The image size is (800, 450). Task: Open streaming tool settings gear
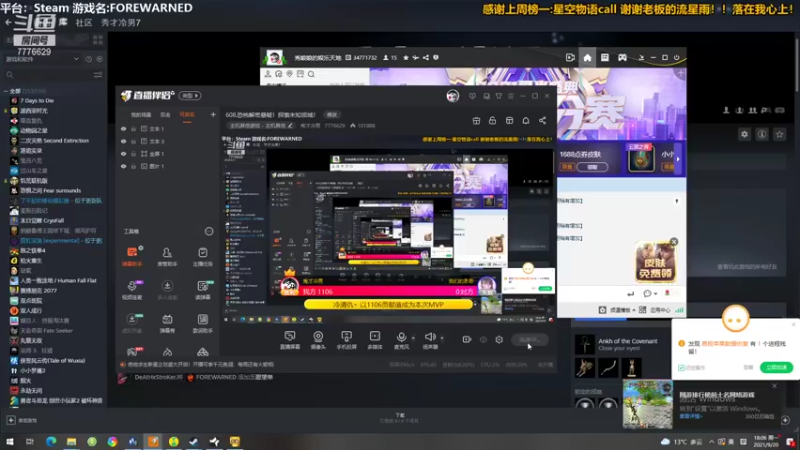[x=499, y=339]
